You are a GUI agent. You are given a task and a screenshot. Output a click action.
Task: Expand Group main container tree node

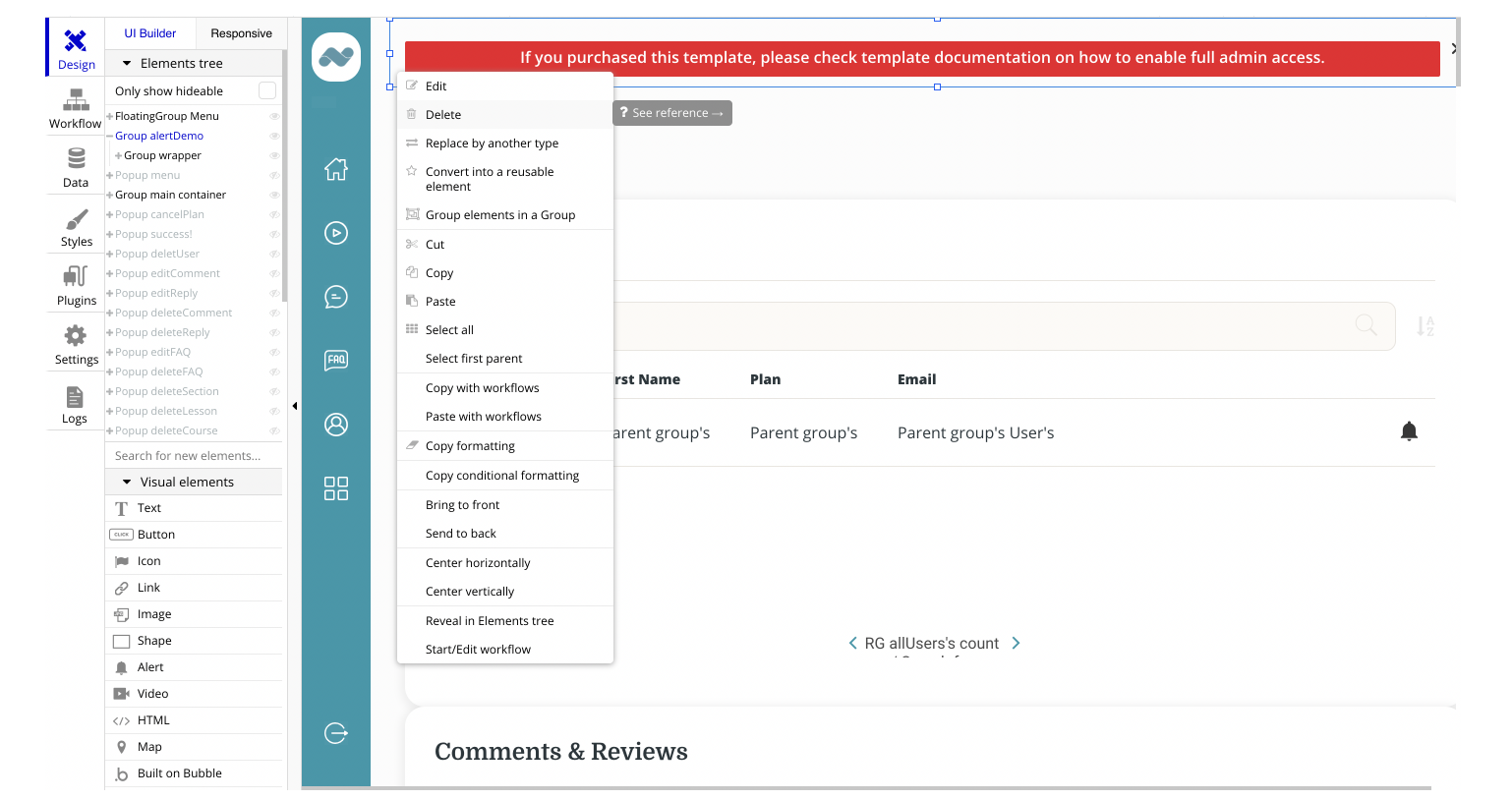tap(110, 195)
